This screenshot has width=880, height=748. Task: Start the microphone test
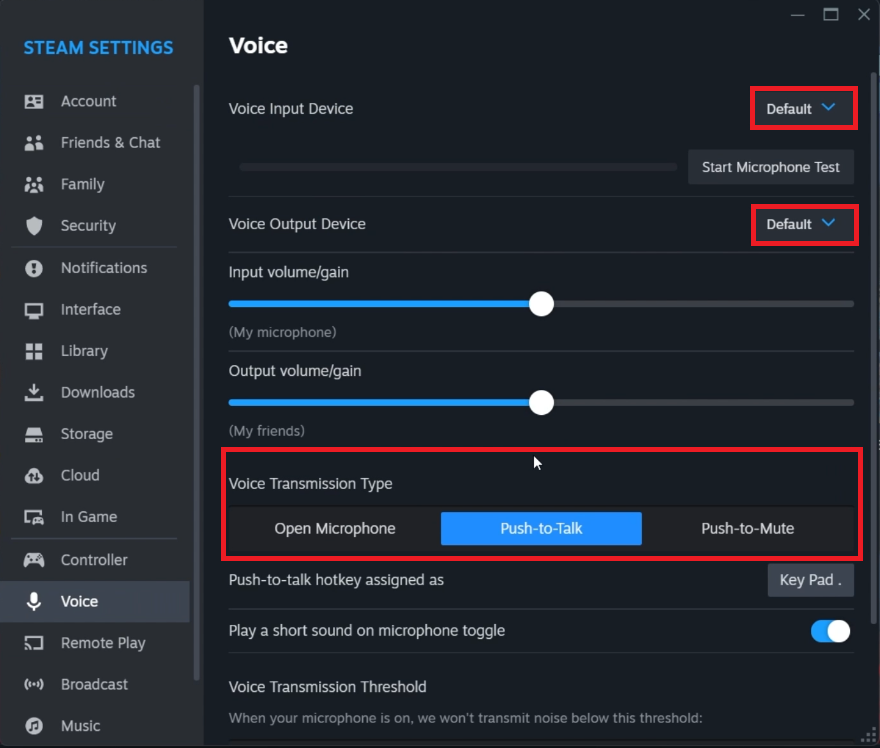click(771, 167)
